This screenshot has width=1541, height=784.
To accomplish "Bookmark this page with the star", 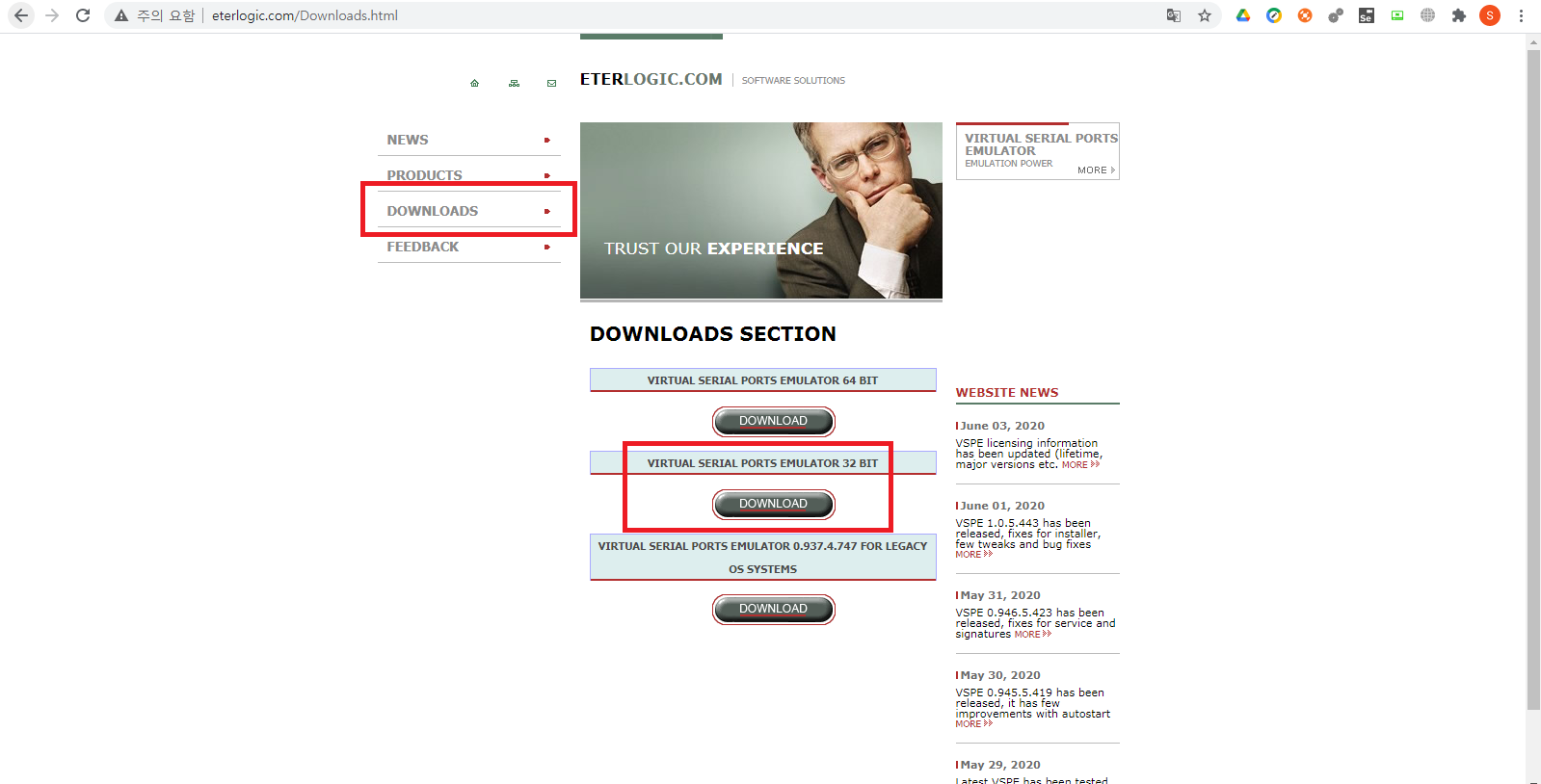I will (x=1205, y=15).
